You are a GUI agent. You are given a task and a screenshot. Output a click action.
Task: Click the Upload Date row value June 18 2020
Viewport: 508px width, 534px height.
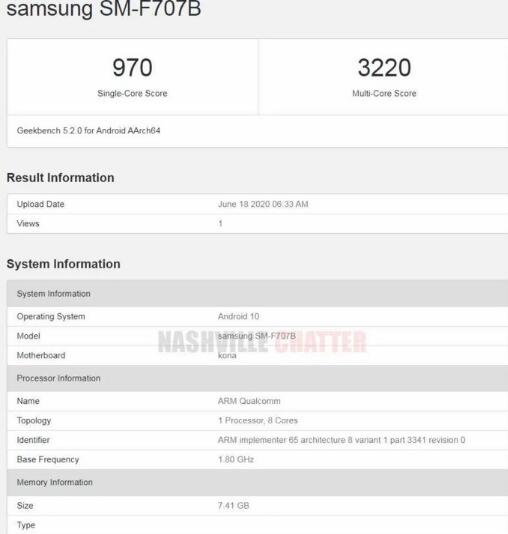(x=263, y=204)
